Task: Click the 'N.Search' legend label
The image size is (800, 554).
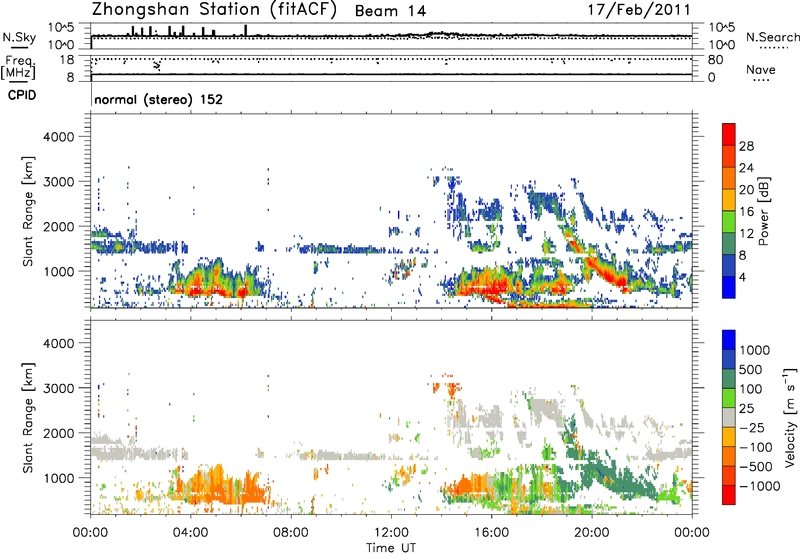Action: click(x=772, y=37)
